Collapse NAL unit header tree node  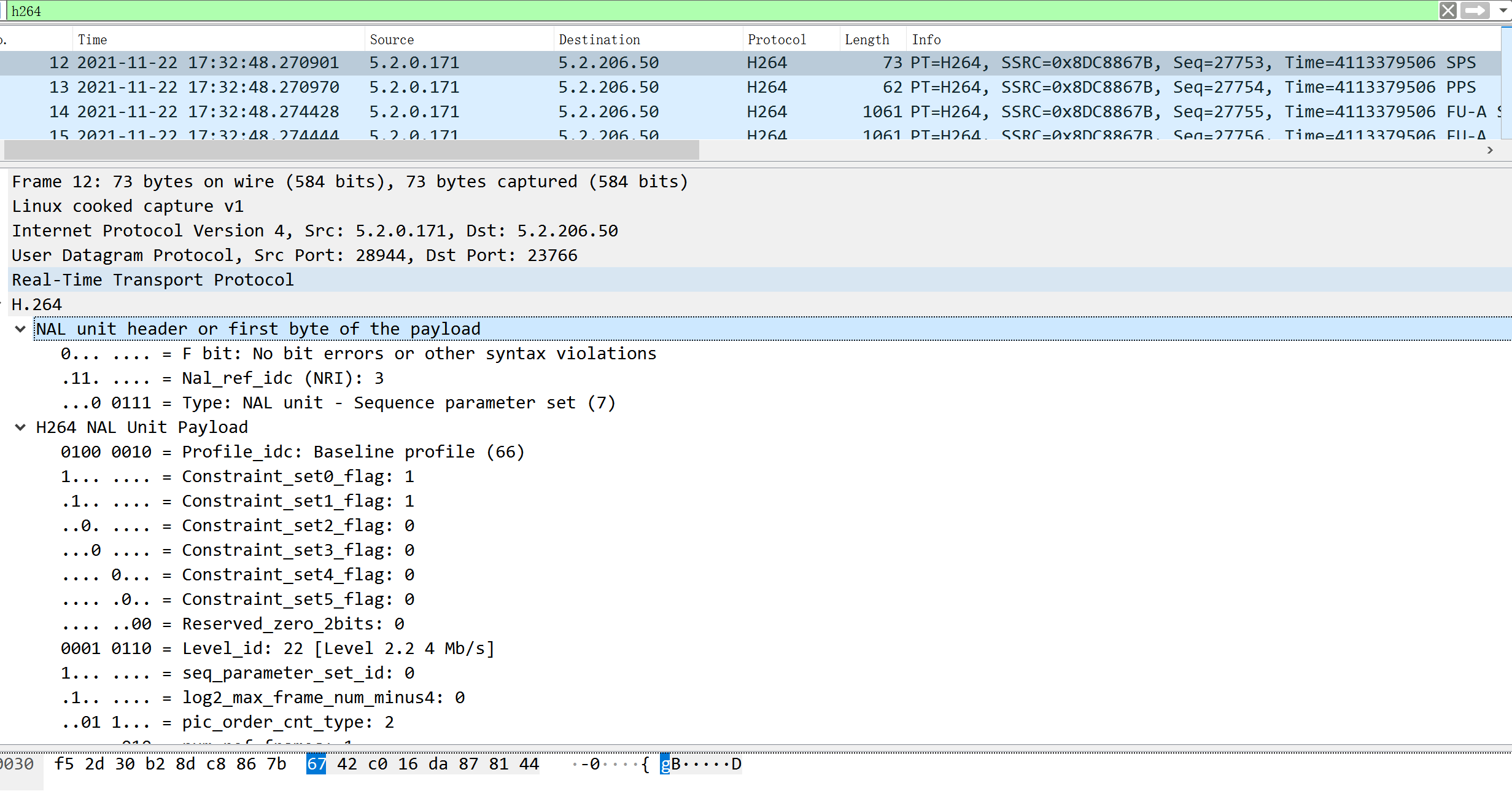20,329
